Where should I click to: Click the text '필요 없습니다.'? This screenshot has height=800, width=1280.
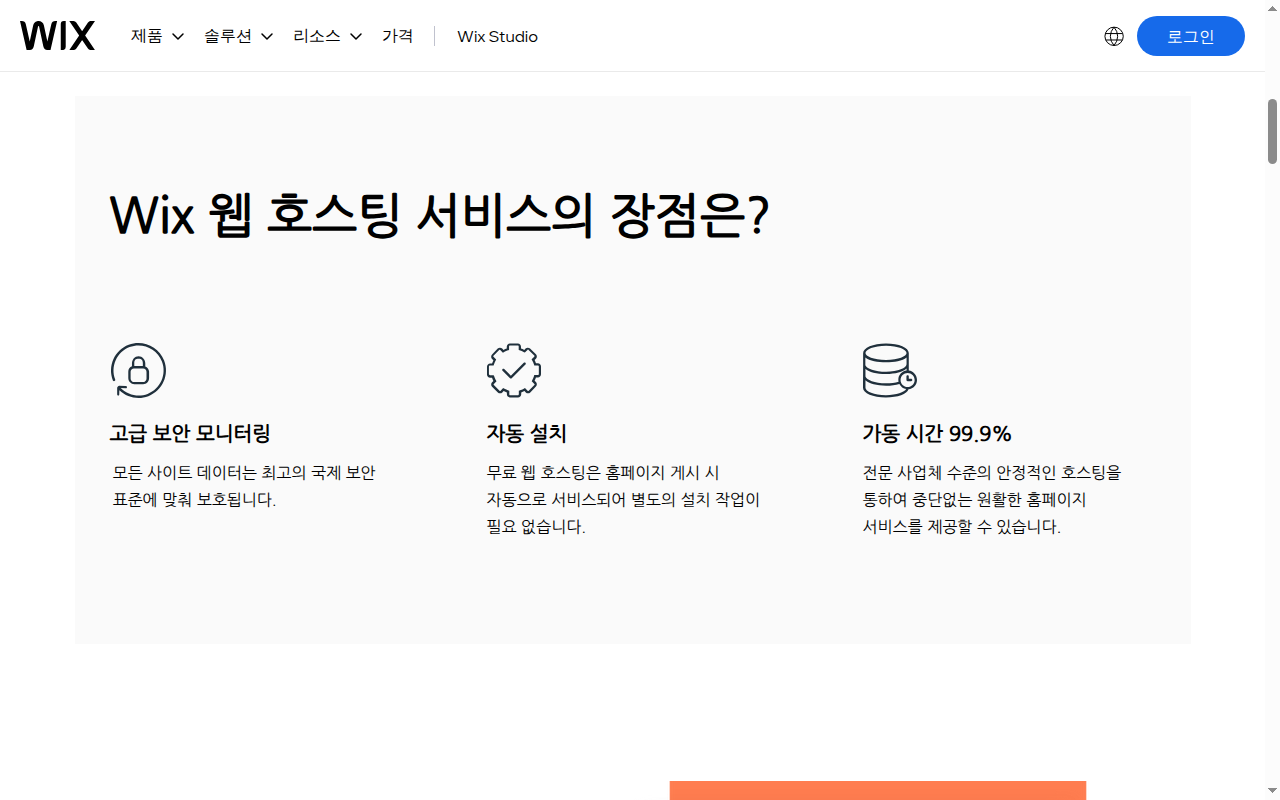click(x=536, y=526)
